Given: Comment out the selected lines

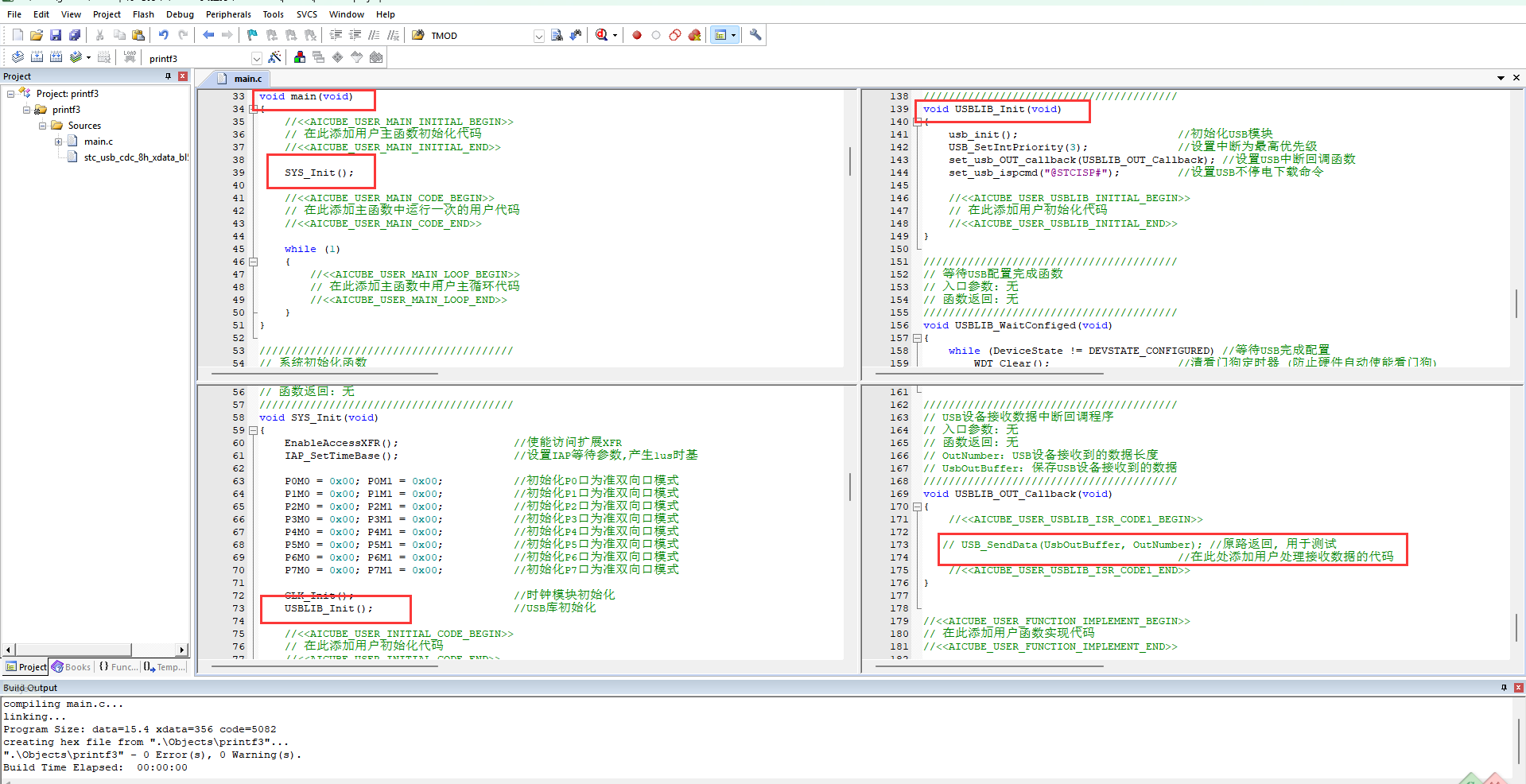Looking at the screenshot, I should [x=374, y=35].
